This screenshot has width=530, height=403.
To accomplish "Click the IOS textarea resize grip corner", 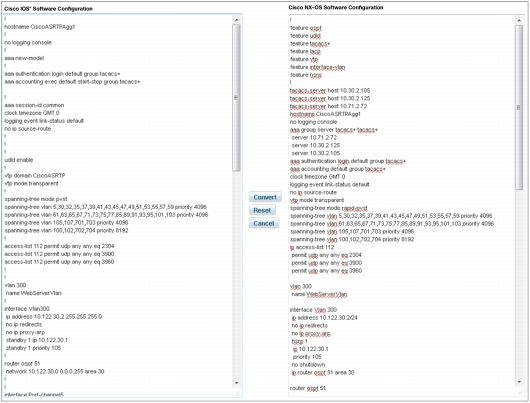I will (237, 393).
